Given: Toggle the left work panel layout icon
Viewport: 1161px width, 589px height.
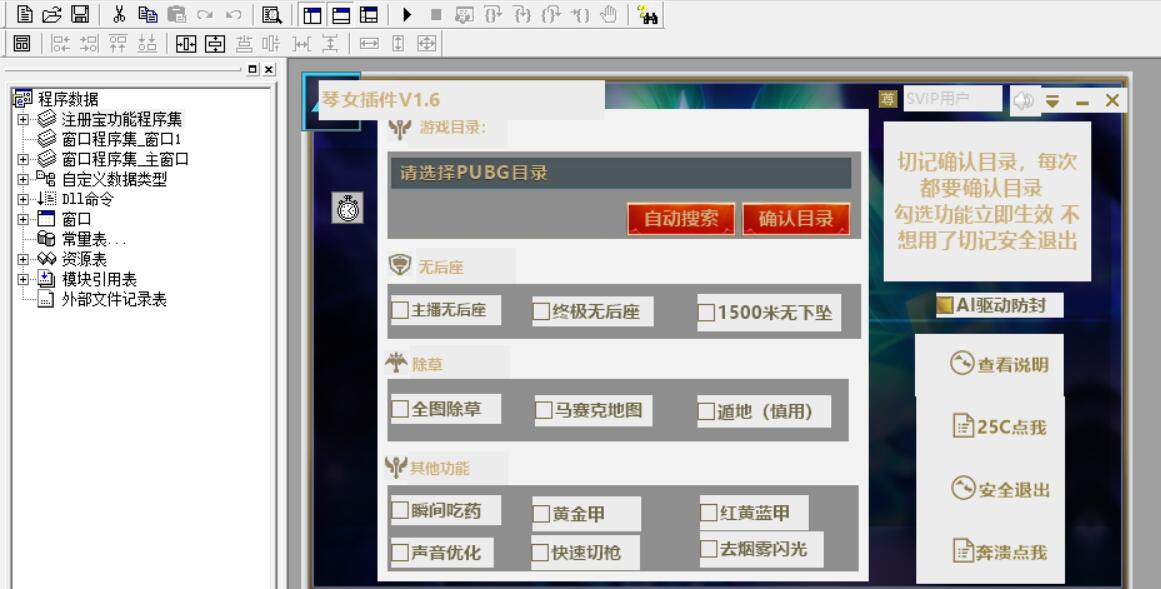Looking at the screenshot, I should pyautogui.click(x=312, y=15).
